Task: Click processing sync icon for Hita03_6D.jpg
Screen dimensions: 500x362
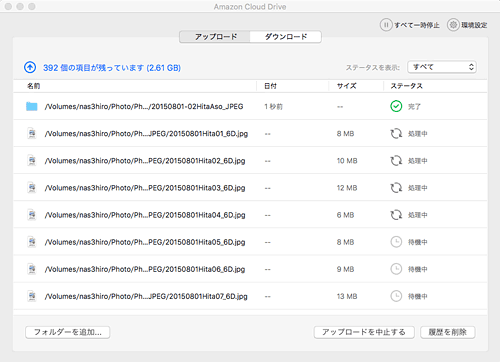Action: [396, 188]
